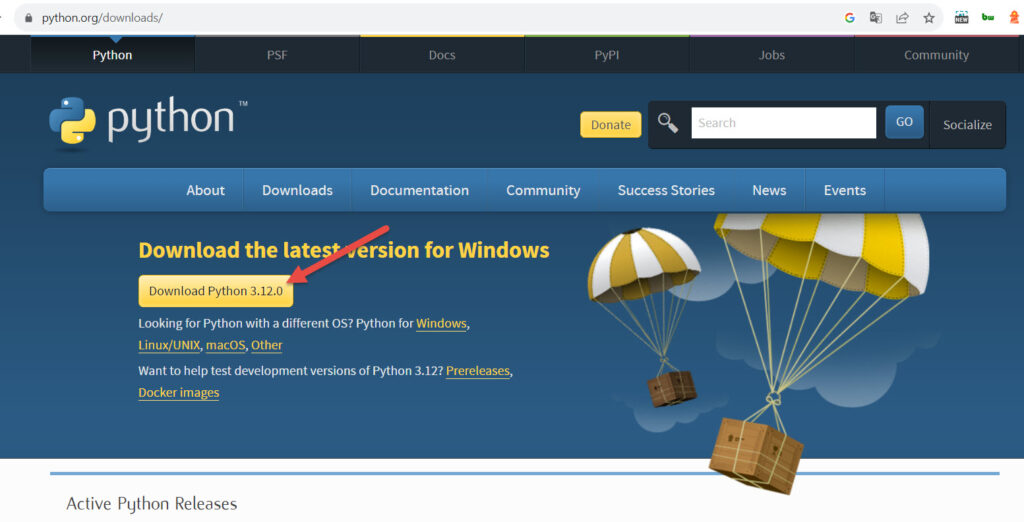Click the padlock site info icon

click(x=28, y=18)
